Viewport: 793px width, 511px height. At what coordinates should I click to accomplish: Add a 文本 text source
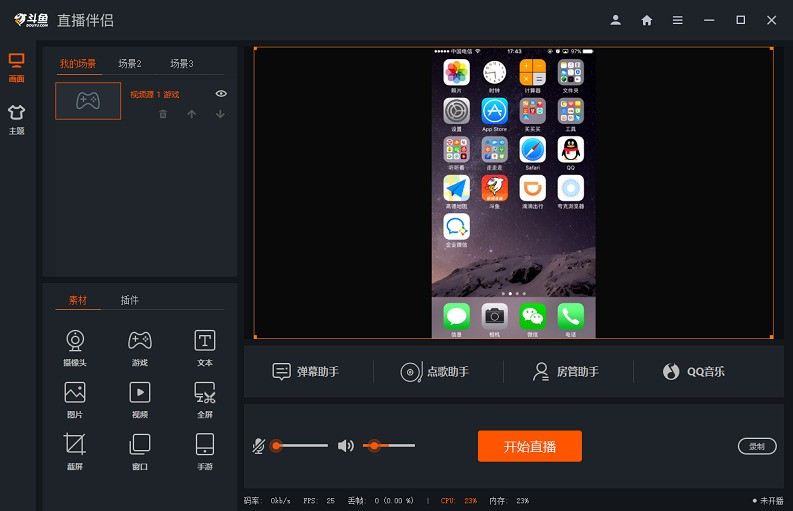(205, 348)
